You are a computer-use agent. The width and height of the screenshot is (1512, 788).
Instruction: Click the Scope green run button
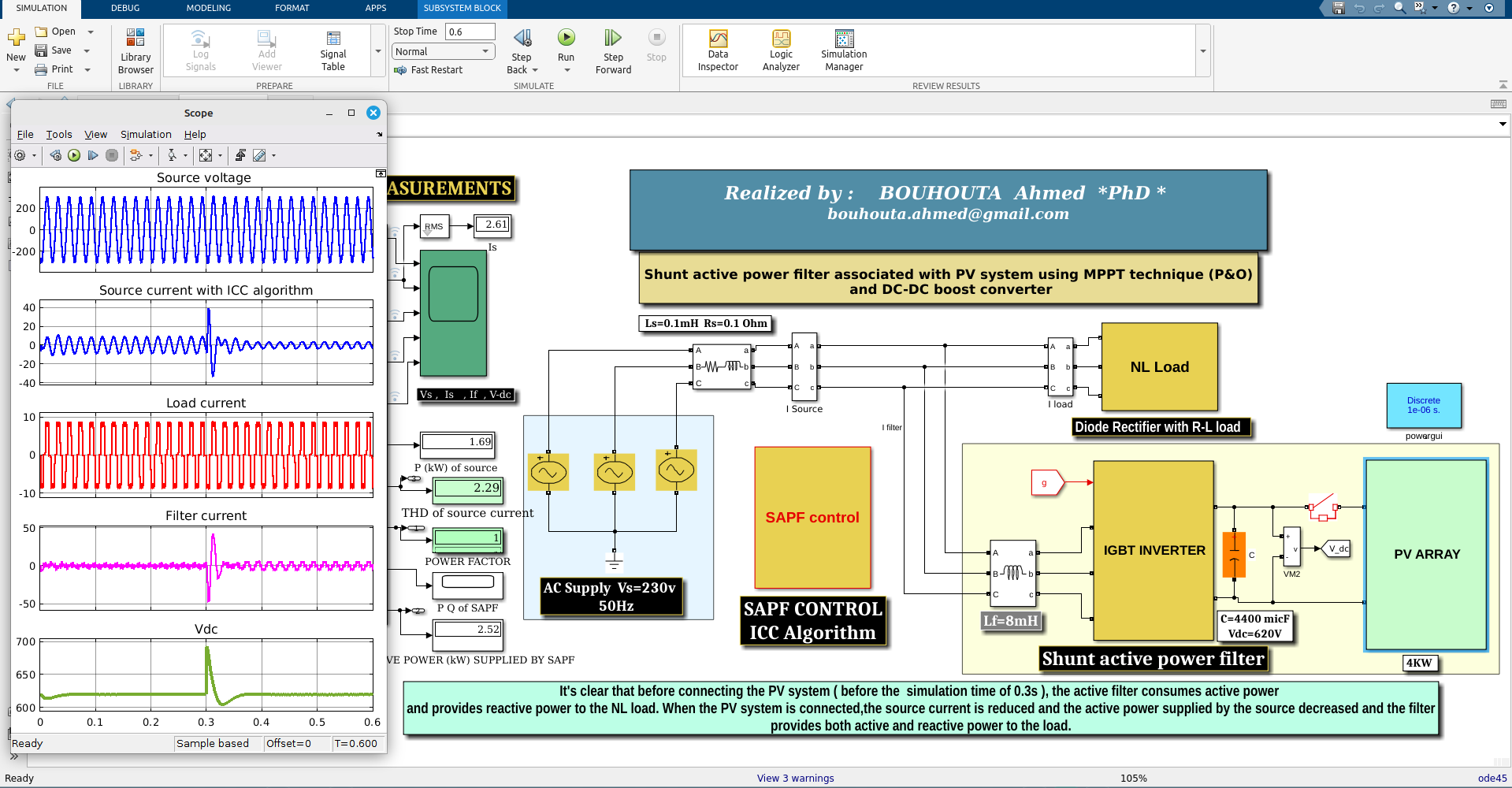pyautogui.click(x=74, y=155)
